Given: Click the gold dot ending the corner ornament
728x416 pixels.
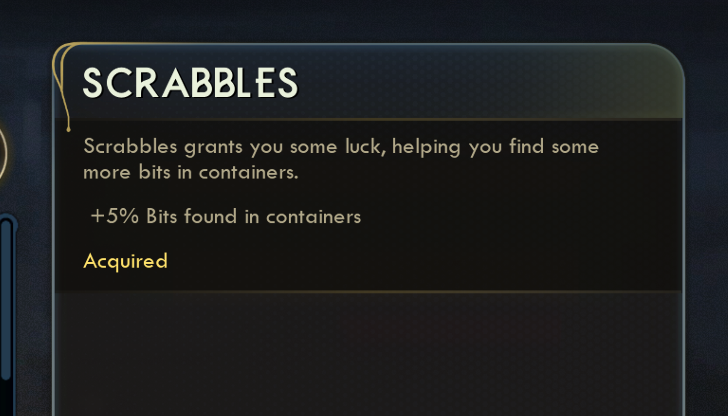Looking at the screenshot, I should coord(67,128).
